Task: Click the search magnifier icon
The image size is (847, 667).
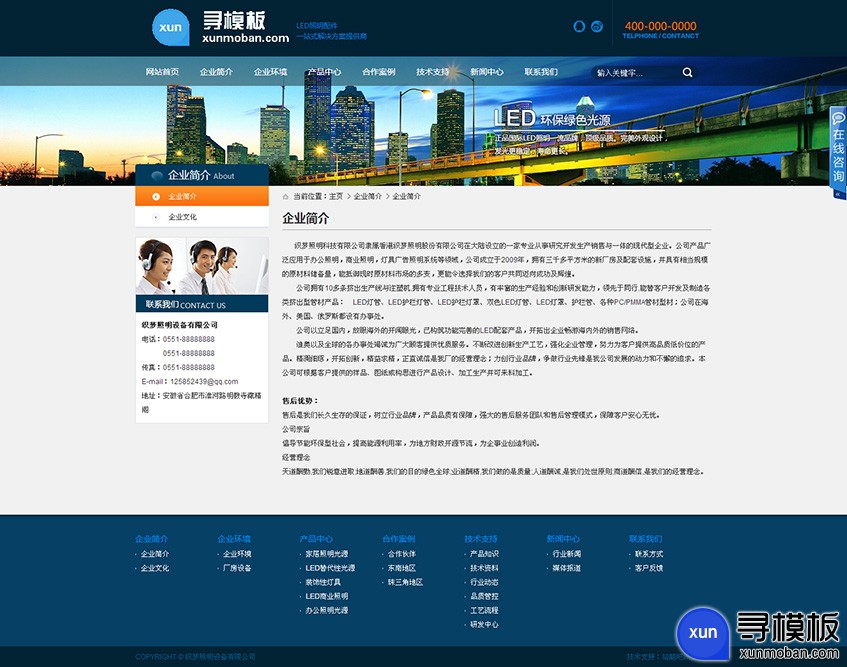Action: click(x=687, y=72)
